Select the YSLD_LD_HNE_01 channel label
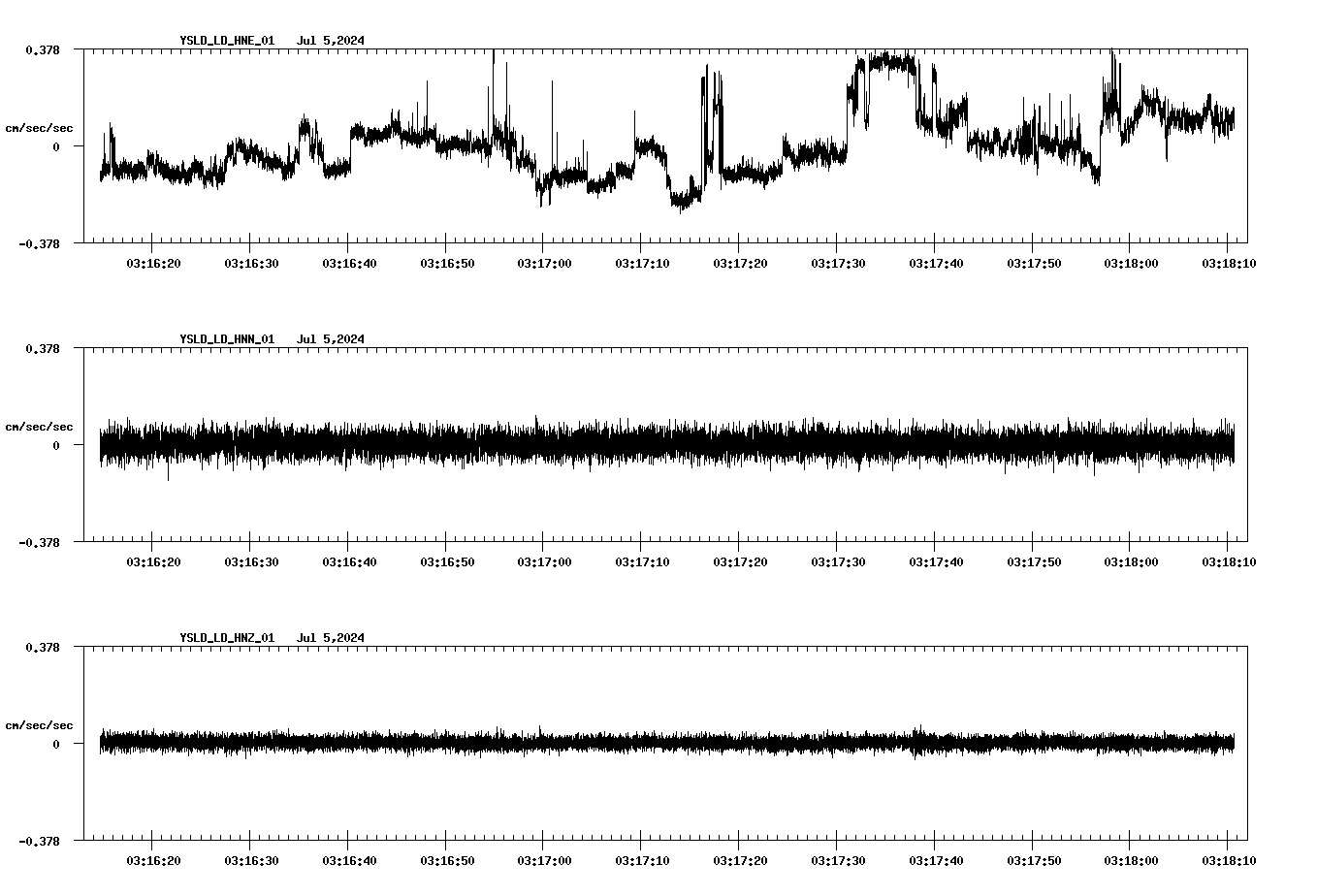 (x=226, y=42)
